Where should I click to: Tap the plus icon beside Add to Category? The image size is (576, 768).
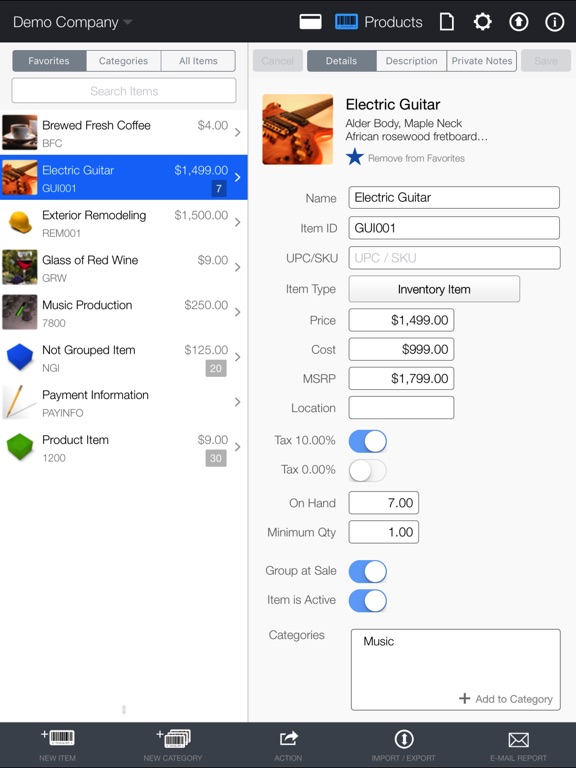pyautogui.click(x=464, y=698)
